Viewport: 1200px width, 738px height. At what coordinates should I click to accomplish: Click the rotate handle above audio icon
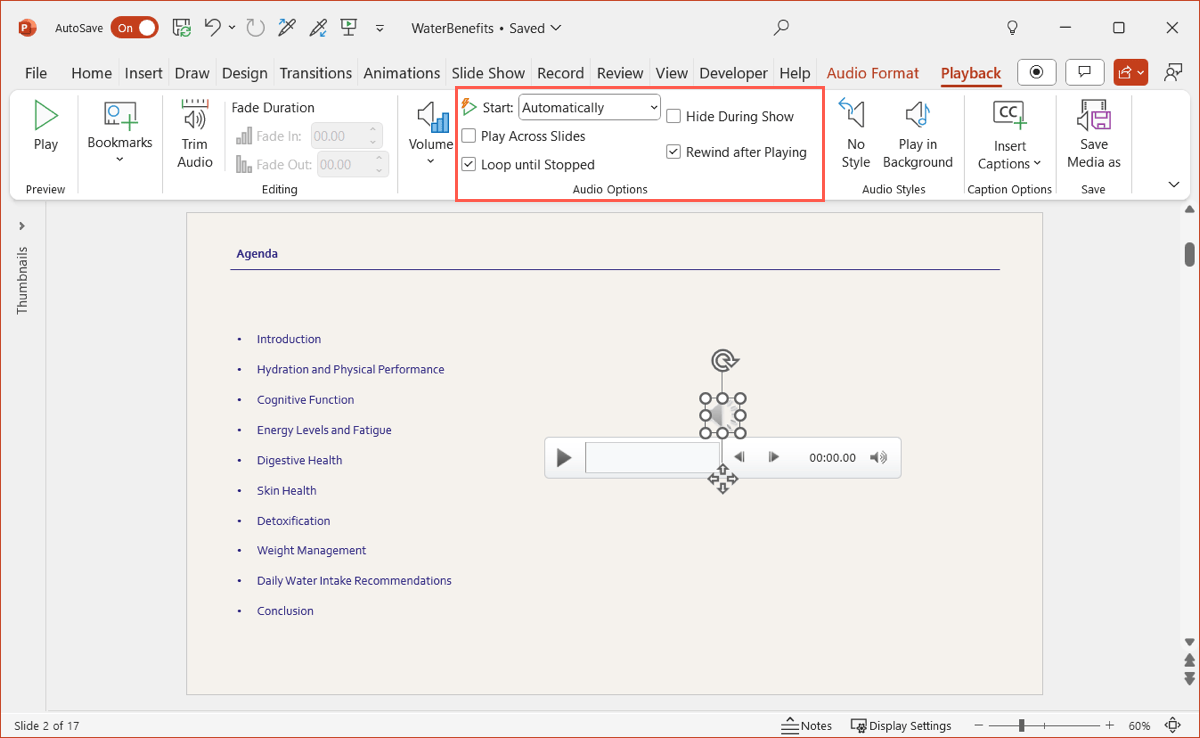(x=723, y=360)
